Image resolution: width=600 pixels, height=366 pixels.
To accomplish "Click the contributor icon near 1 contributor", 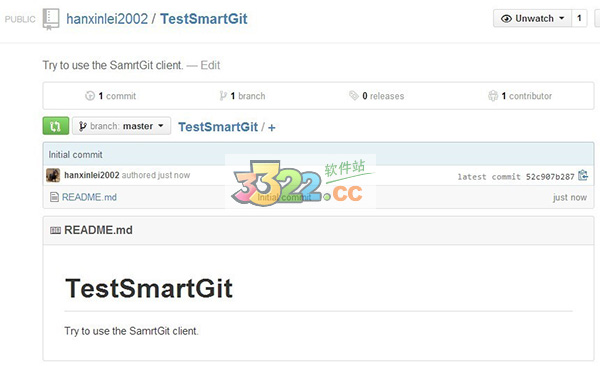I will point(493,96).
